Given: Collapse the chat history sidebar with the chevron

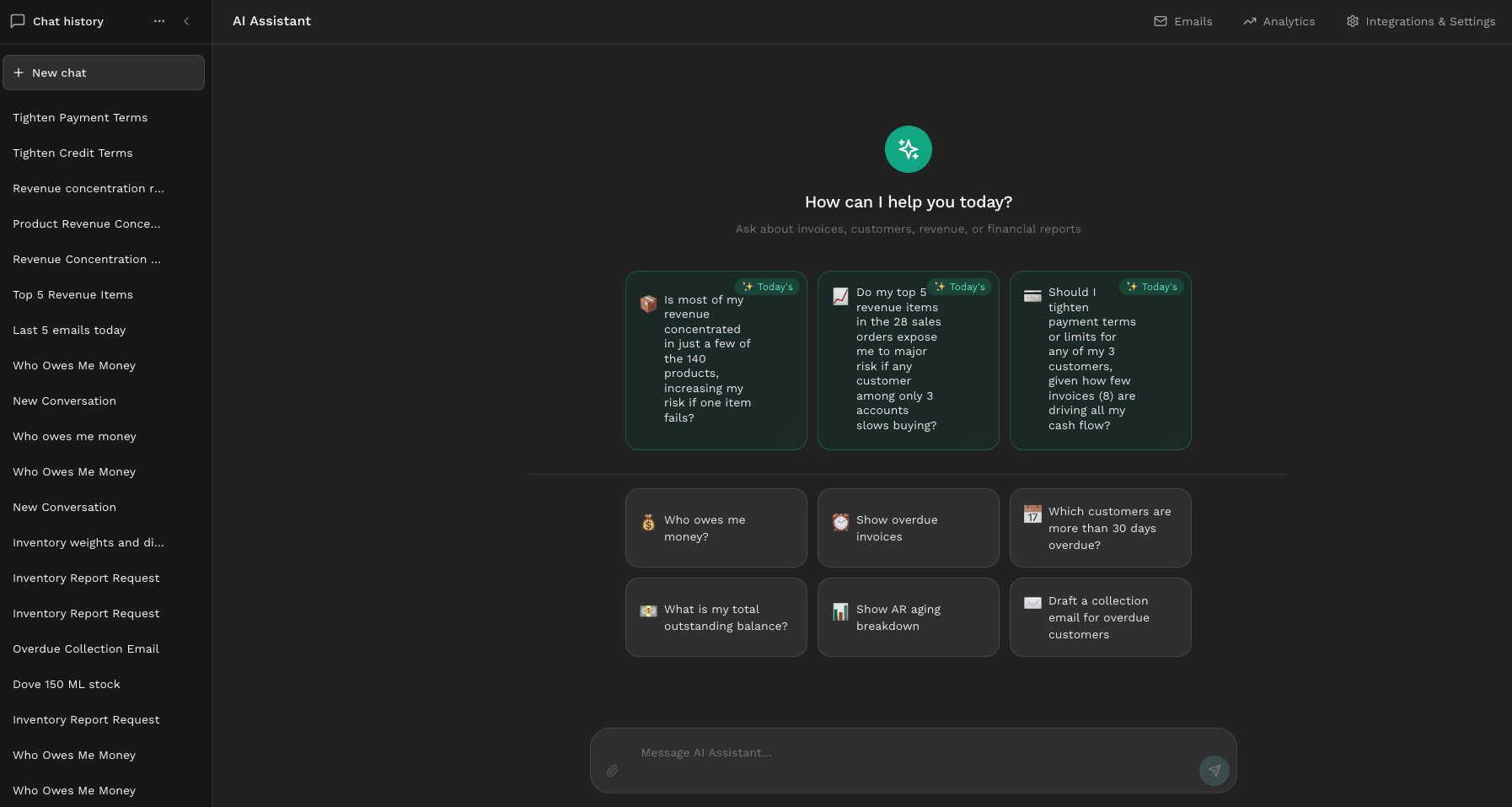Looking at the screenshot, I should click(186, 21).
